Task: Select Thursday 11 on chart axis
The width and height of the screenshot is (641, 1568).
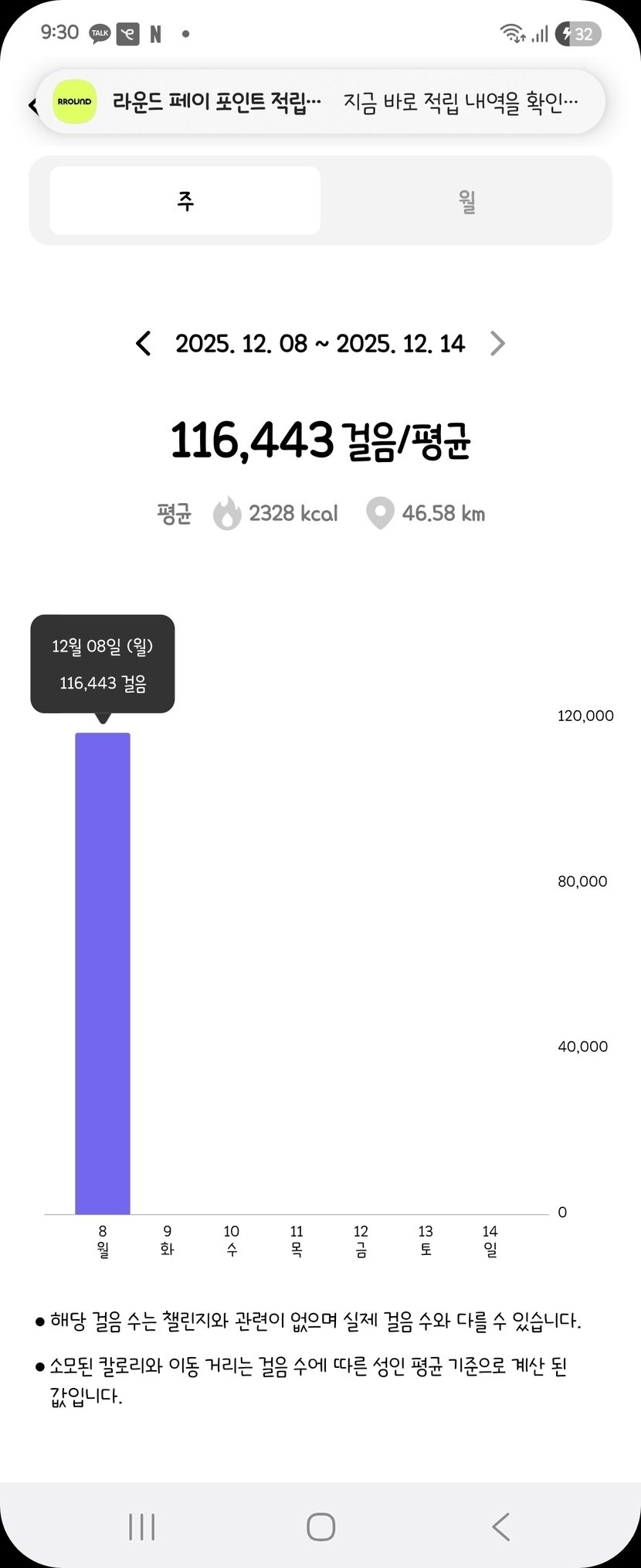Action: 297,1240
